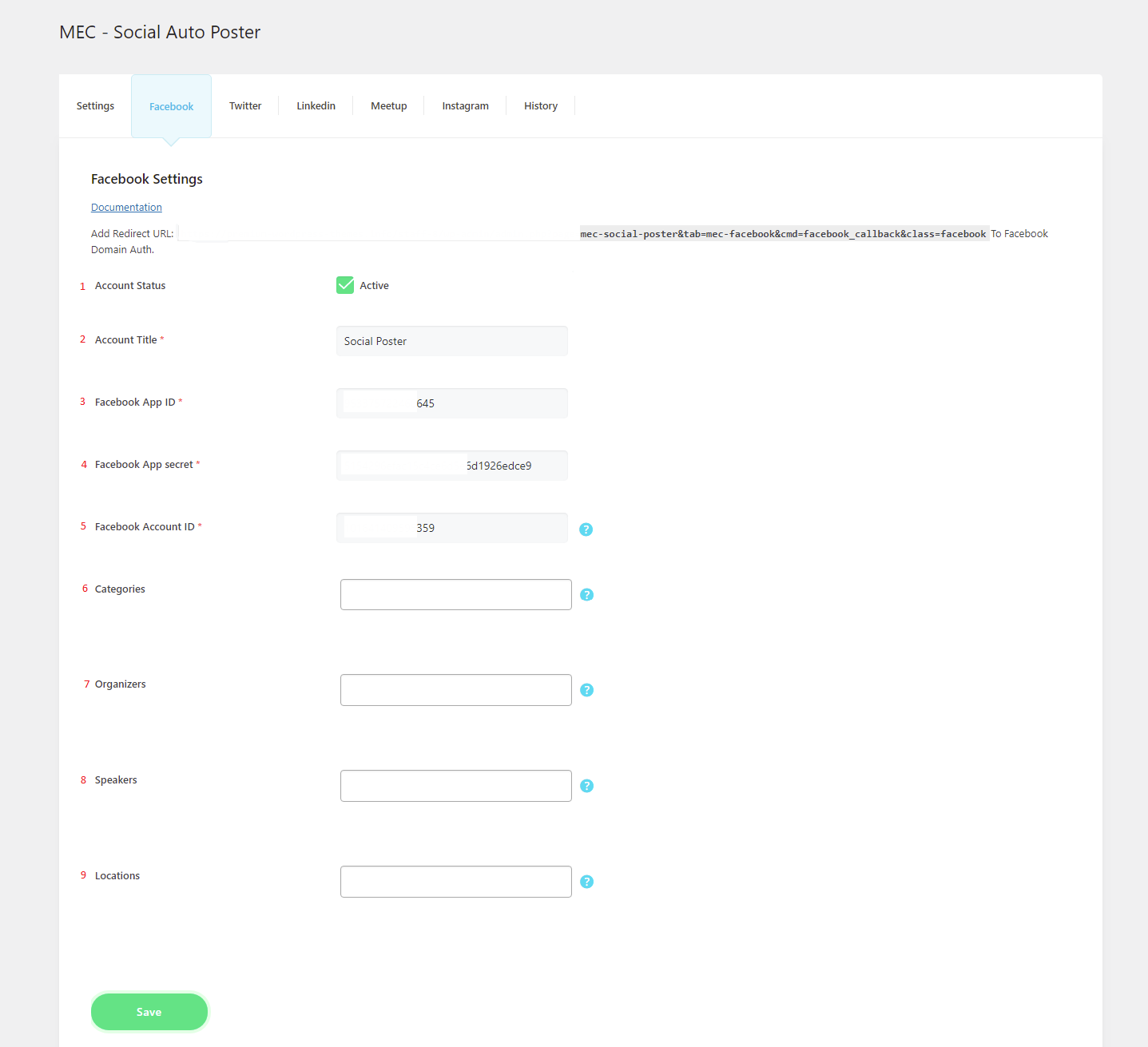The width and height of the screenshot is (1148, 1047).
Task: Open the Organizers selection box
Action: 456,690
